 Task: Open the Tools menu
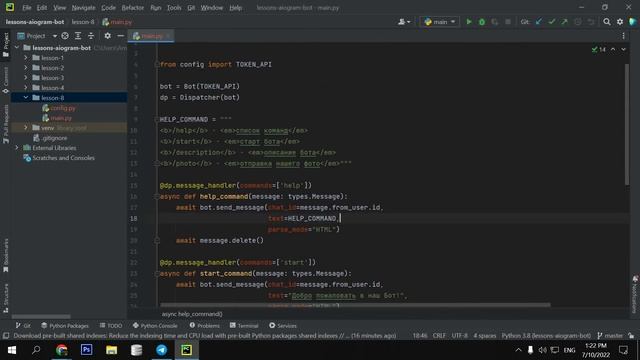(x=174, y=8)
